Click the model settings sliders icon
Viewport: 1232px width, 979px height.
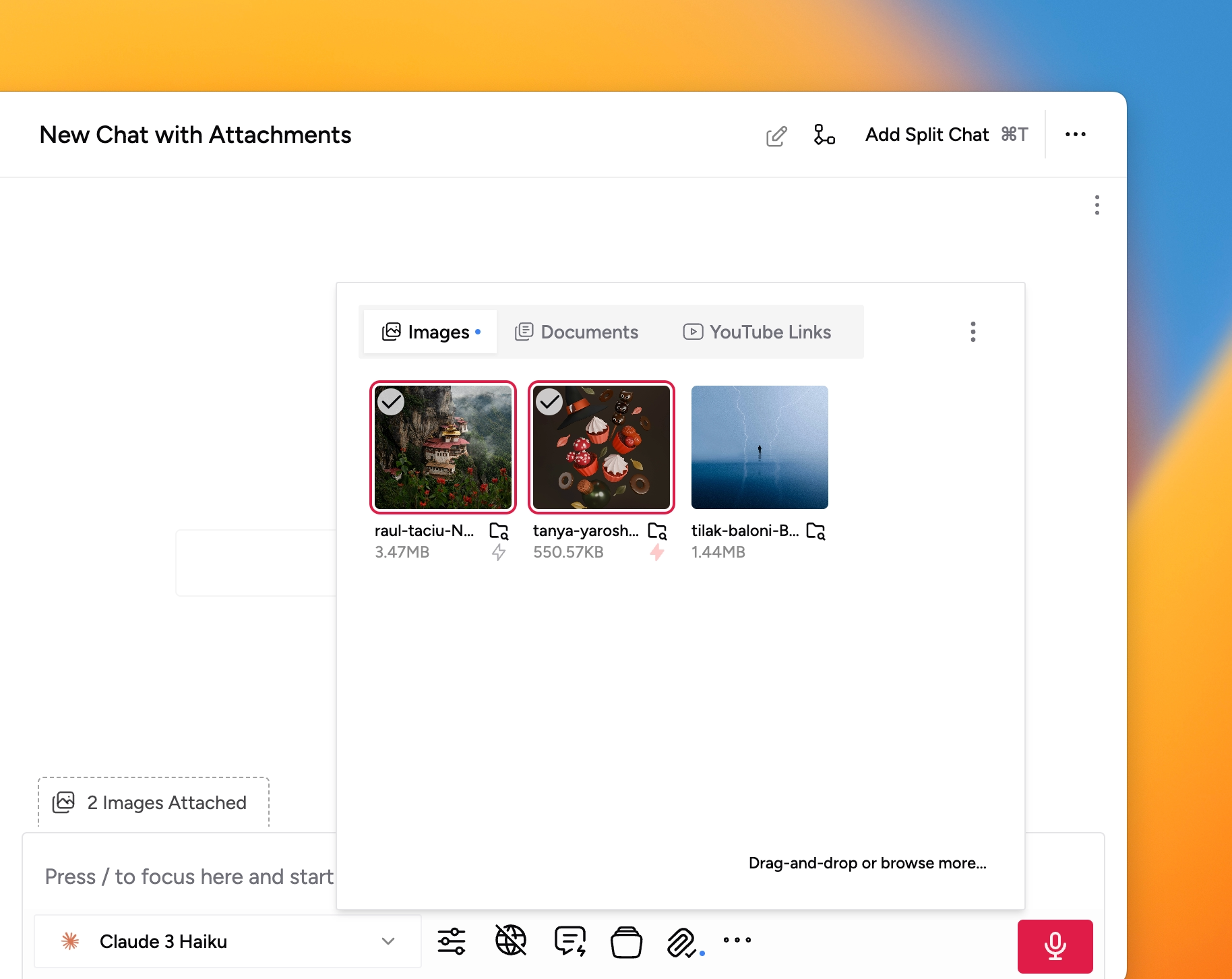coord(451,941)
